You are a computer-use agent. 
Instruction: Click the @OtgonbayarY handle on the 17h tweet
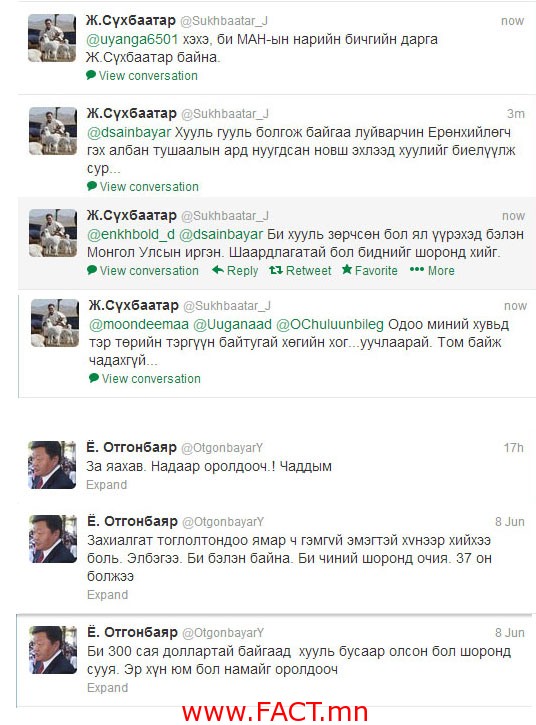(x=222, y=448)
